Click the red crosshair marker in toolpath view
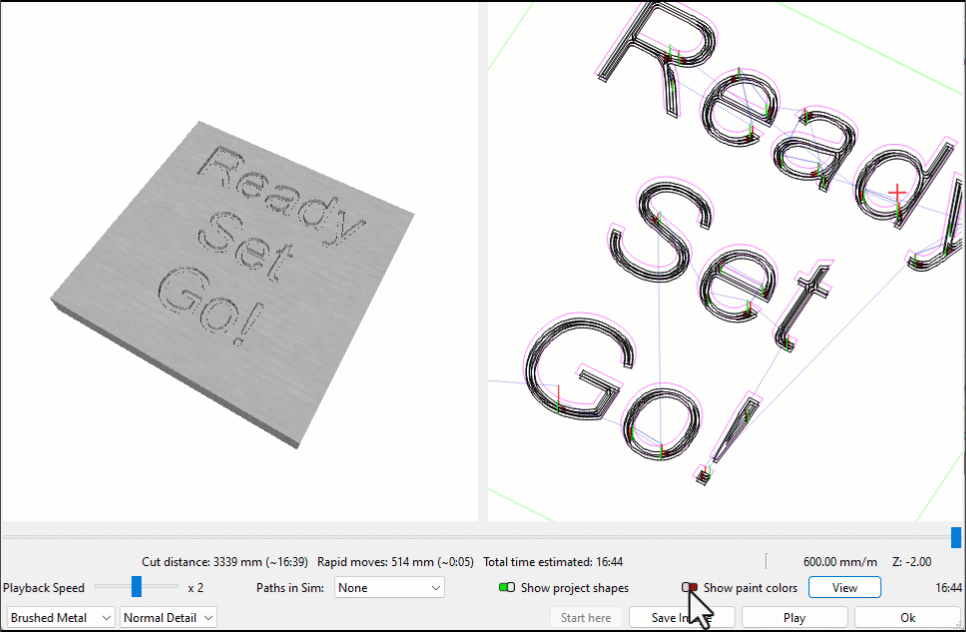Screen dimensions: 966x632 pos(897,191)
